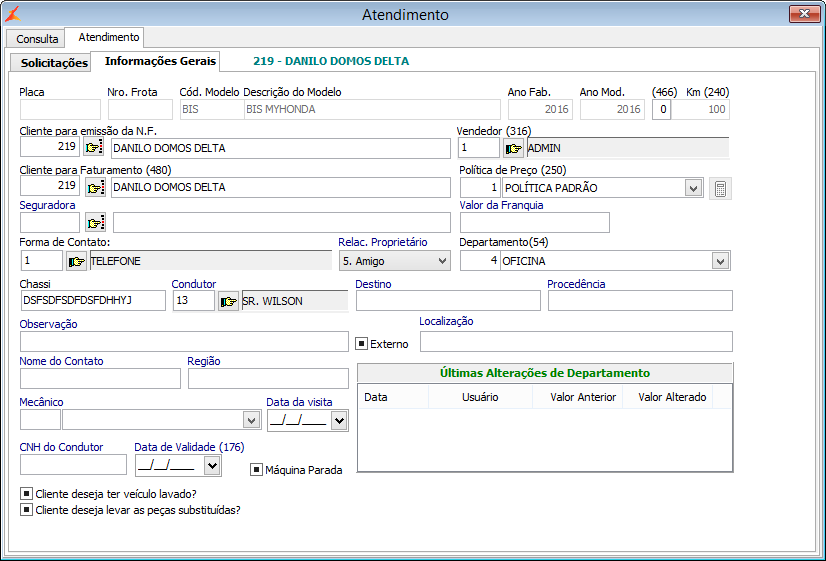
Task: Expand the Política de Preço dropdown
Action: tap(693, 188)
